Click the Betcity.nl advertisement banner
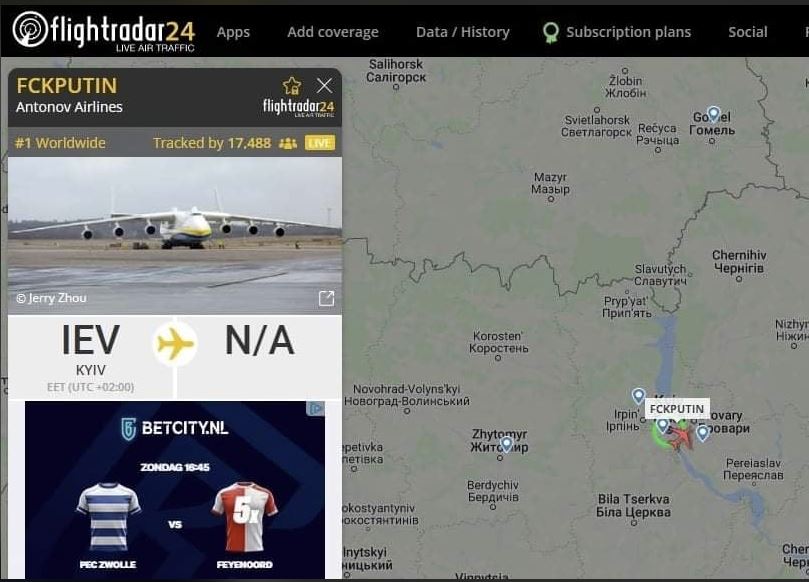This screenshot has width=809, height=582. point(175,490)
